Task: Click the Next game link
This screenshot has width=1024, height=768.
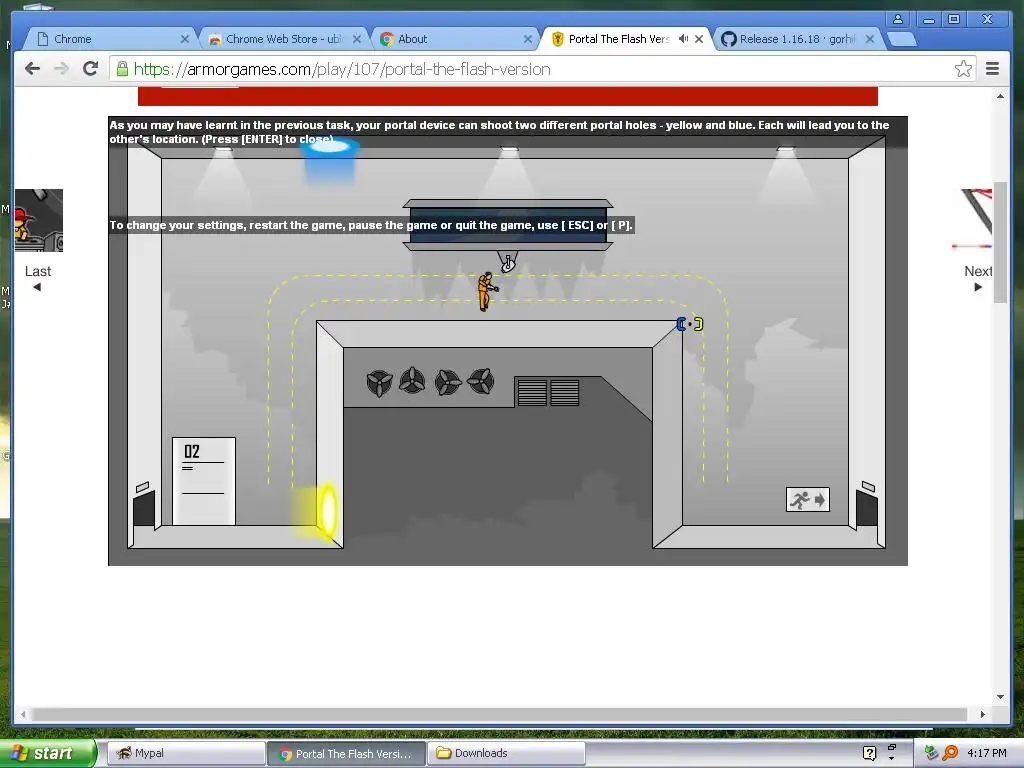Action: pos(978,278)
